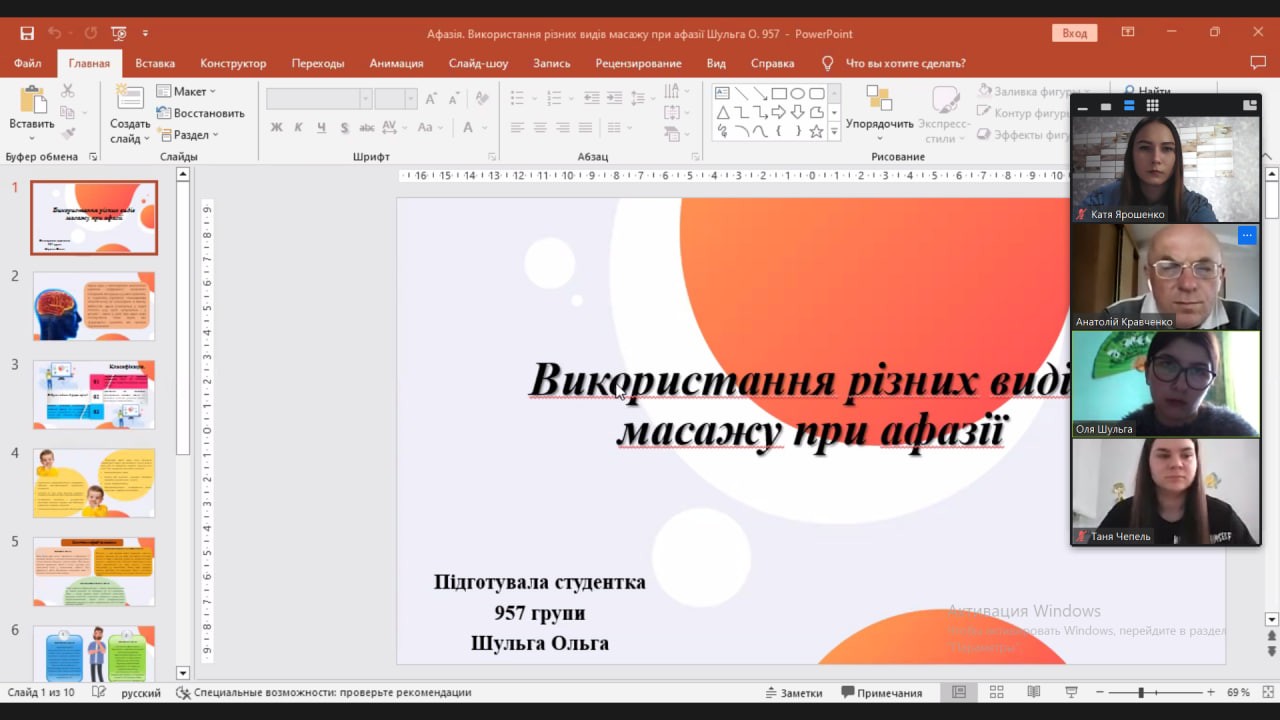Click the zoom slider handle
This screenshot has height=720, width=1280.
pyautogui.click(x=1140, y=692)
